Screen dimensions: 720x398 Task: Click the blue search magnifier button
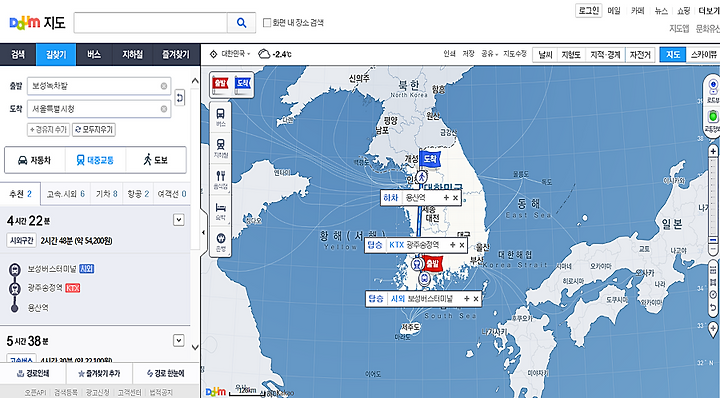[241, 22]
